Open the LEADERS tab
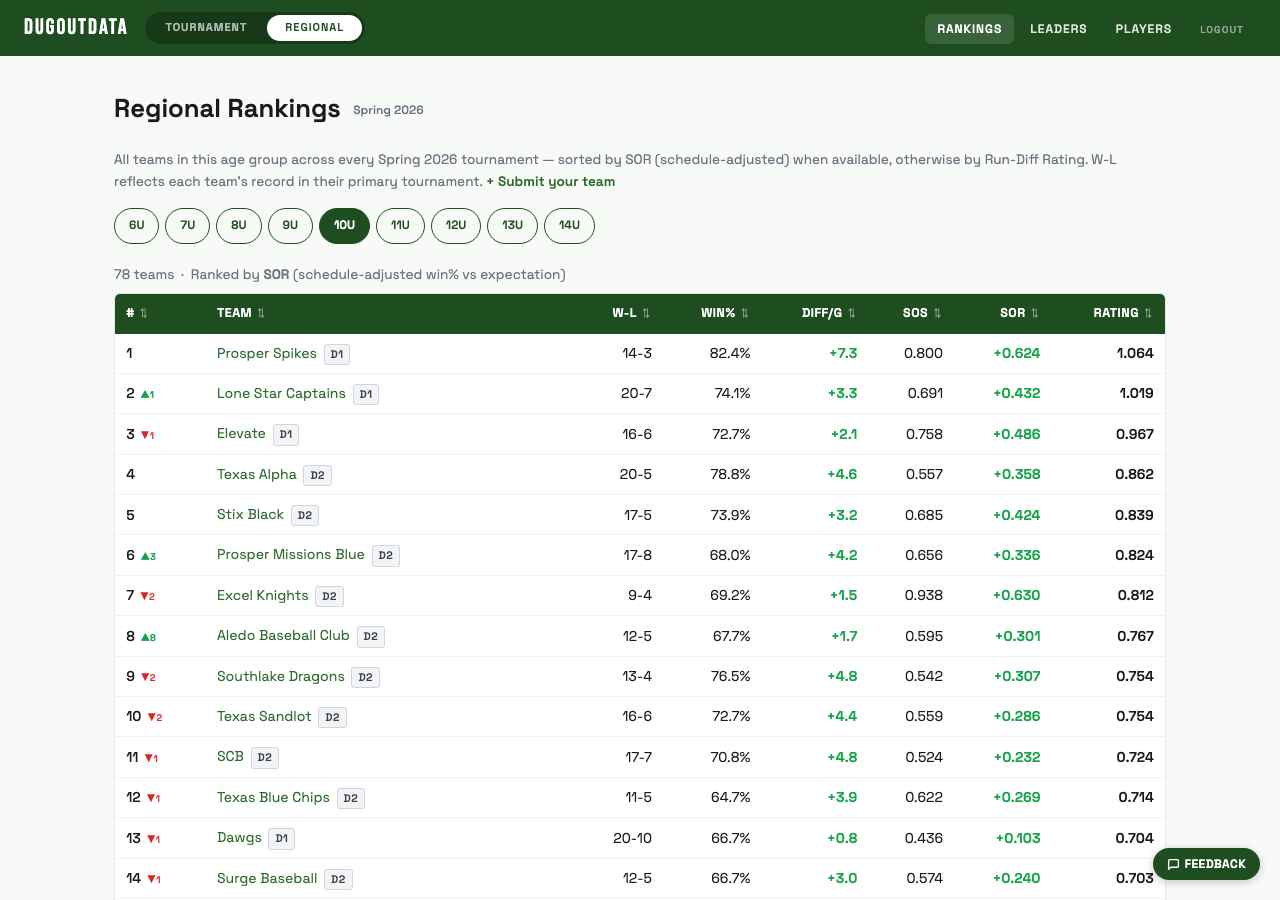The width and height of the screenshot is (1280, 900). coord(1058,29)
